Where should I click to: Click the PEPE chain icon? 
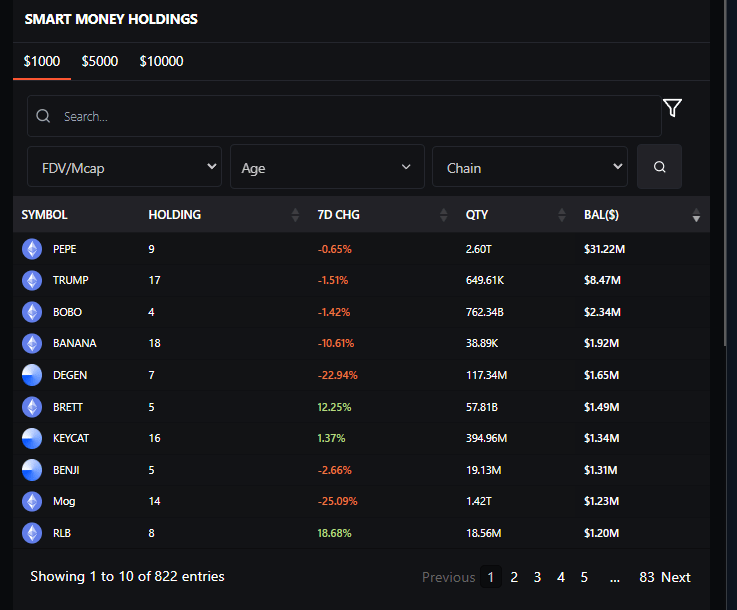pos(32,249)
